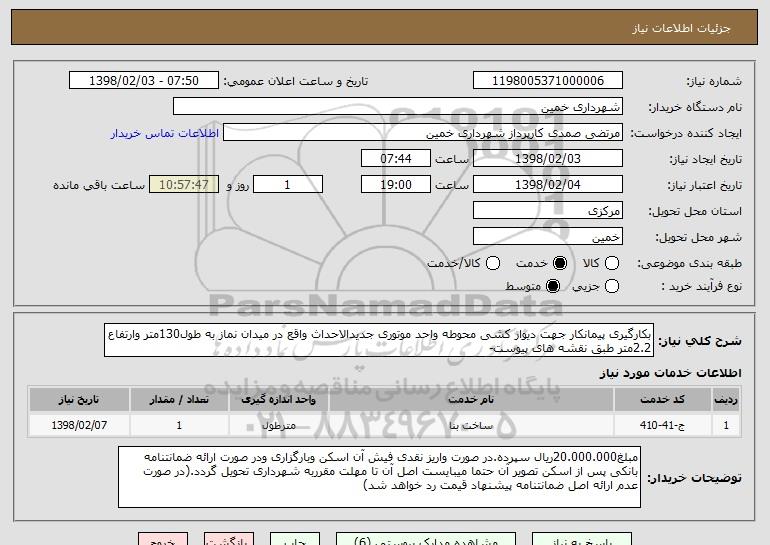Click the announcement date field 1398/02/03 - 07:50

144,81
